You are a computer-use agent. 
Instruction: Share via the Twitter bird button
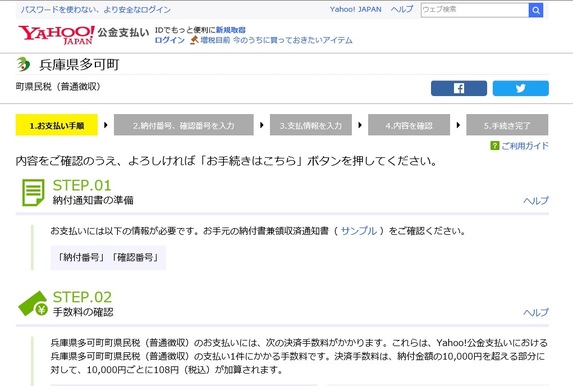(520, 88)
